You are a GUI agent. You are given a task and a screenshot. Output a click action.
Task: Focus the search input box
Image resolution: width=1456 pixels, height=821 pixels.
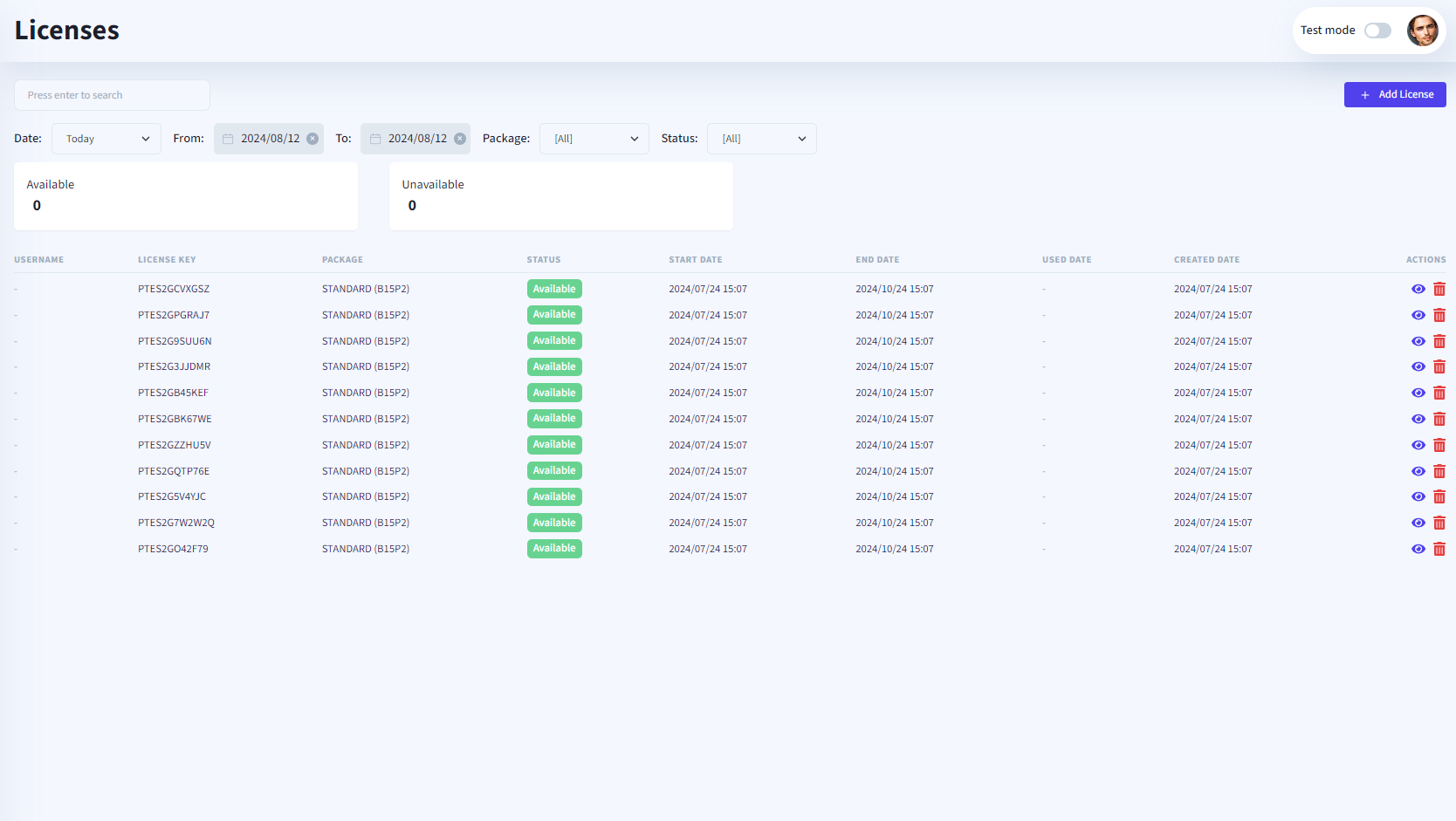click(x=112, y=95)
